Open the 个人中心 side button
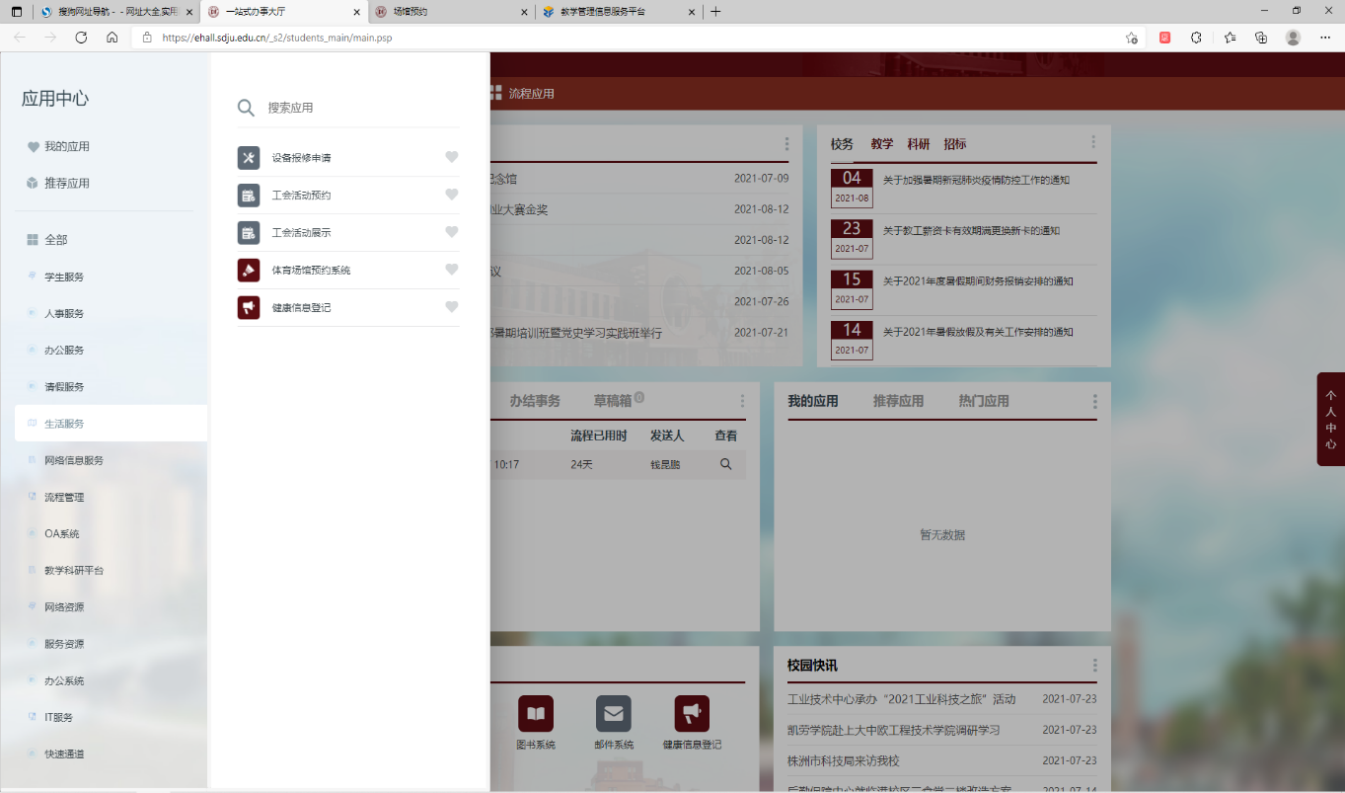1345x793 pixels. click(x=1330, y=419)
